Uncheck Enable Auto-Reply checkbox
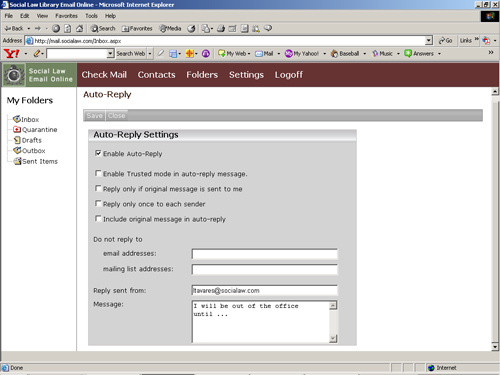This screenshot has width=500, height=375. click(98, 153)
